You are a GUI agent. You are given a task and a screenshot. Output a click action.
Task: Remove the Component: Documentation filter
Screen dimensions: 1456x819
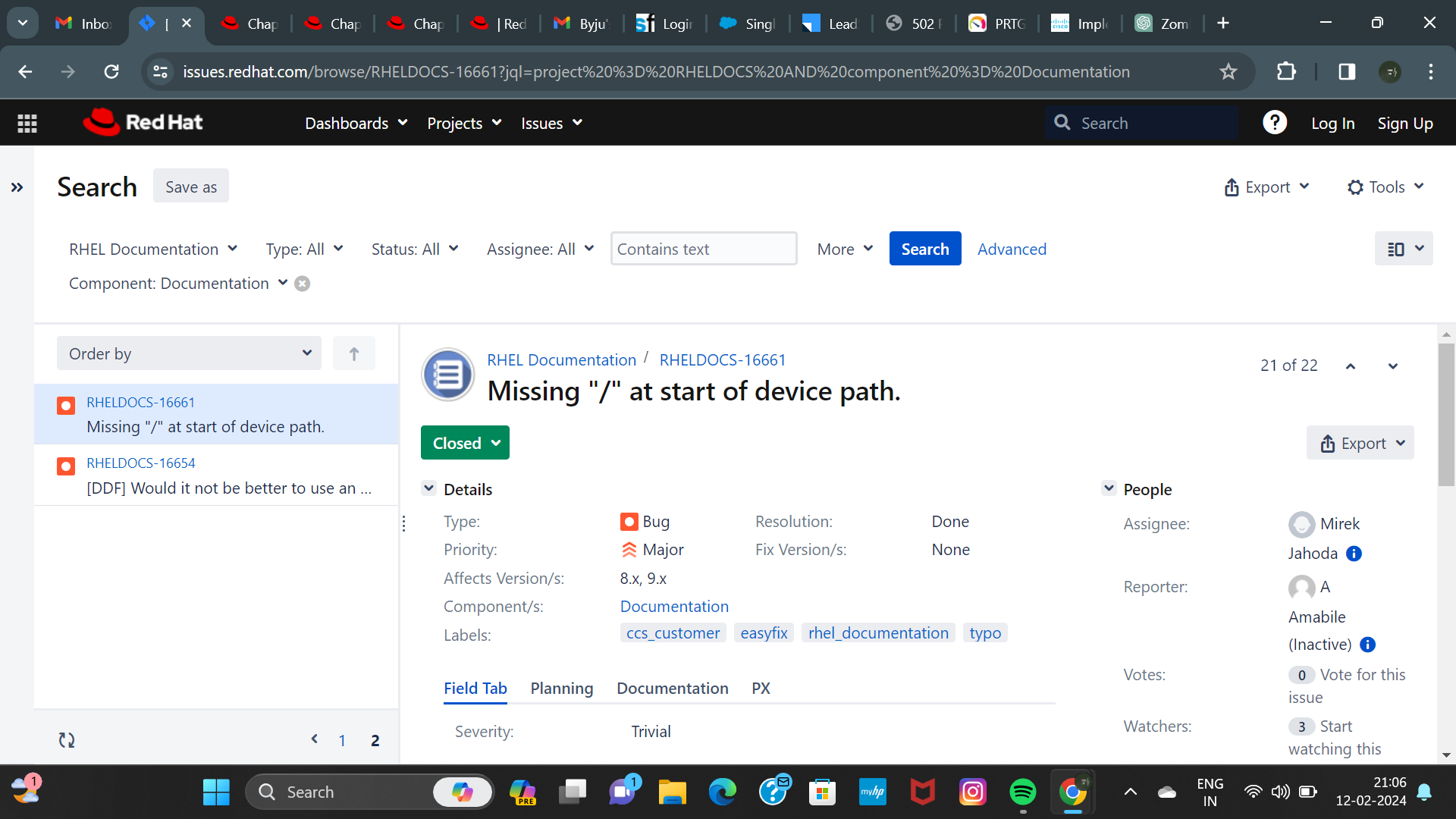coord(302,284)
